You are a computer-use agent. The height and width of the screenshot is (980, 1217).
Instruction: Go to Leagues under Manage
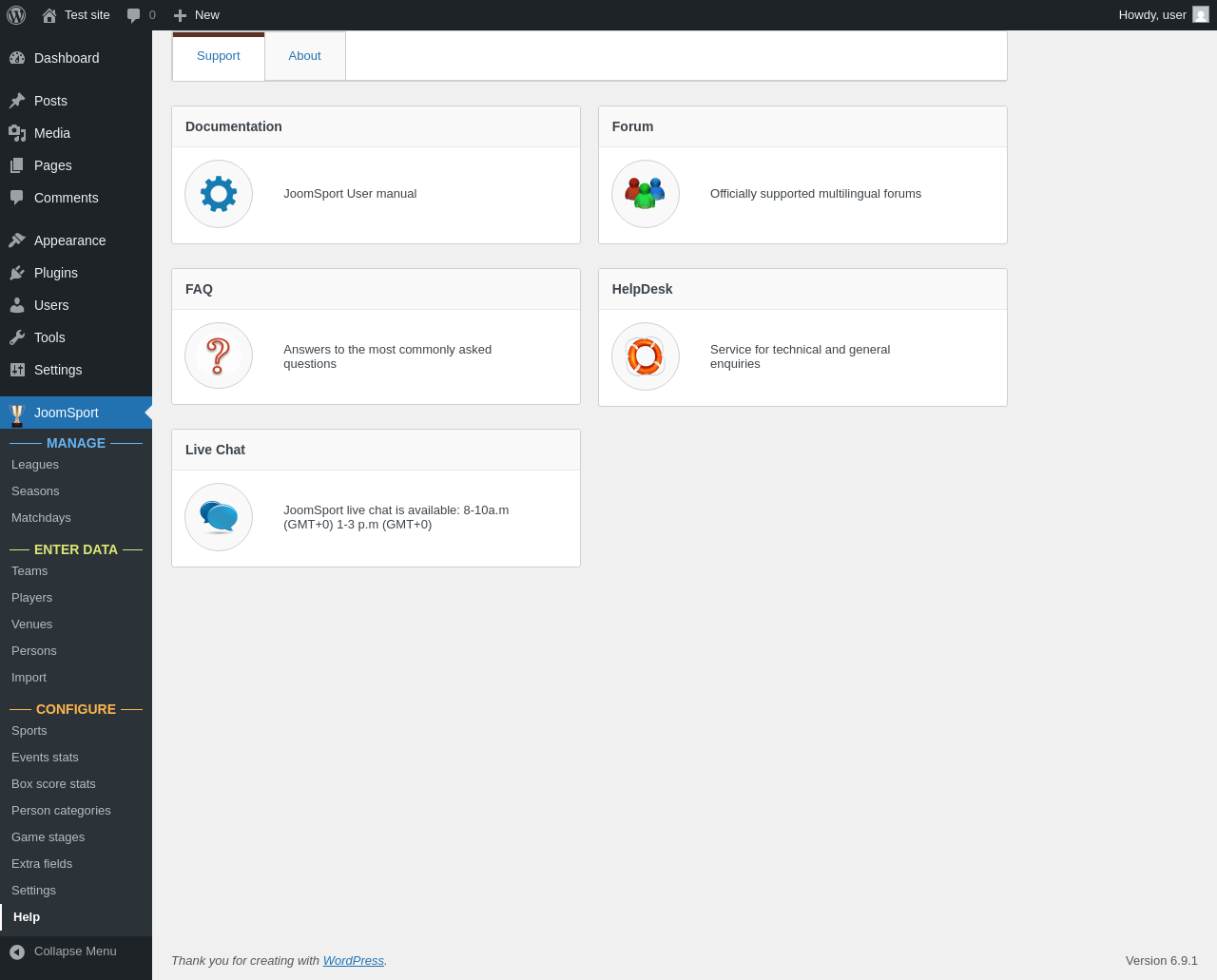coord(35,465)
